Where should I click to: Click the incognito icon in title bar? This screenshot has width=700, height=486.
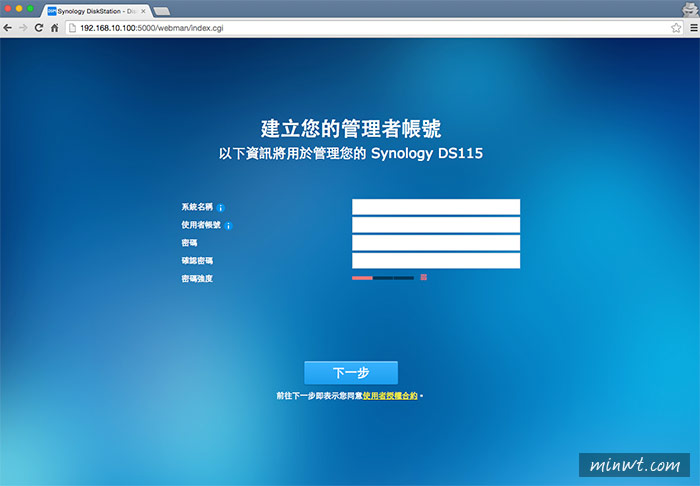[x=689, y=9]
